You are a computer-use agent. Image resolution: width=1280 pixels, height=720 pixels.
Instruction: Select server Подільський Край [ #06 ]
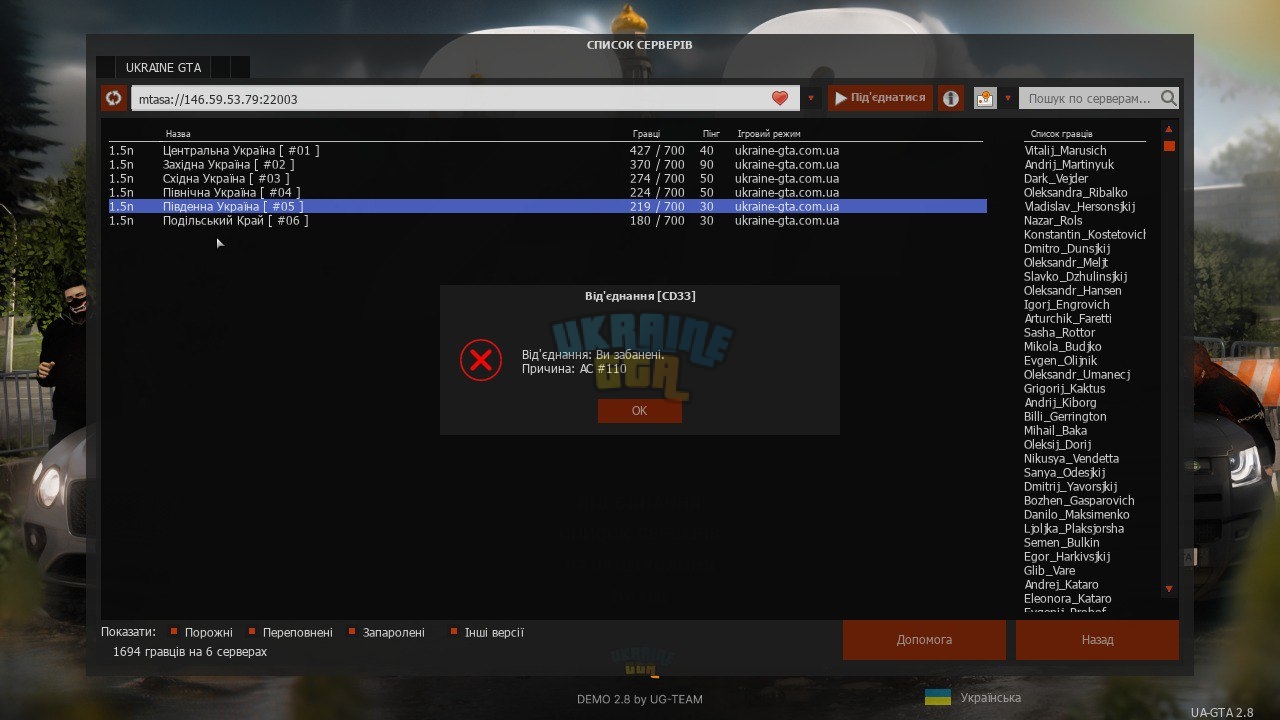point(547,220)
